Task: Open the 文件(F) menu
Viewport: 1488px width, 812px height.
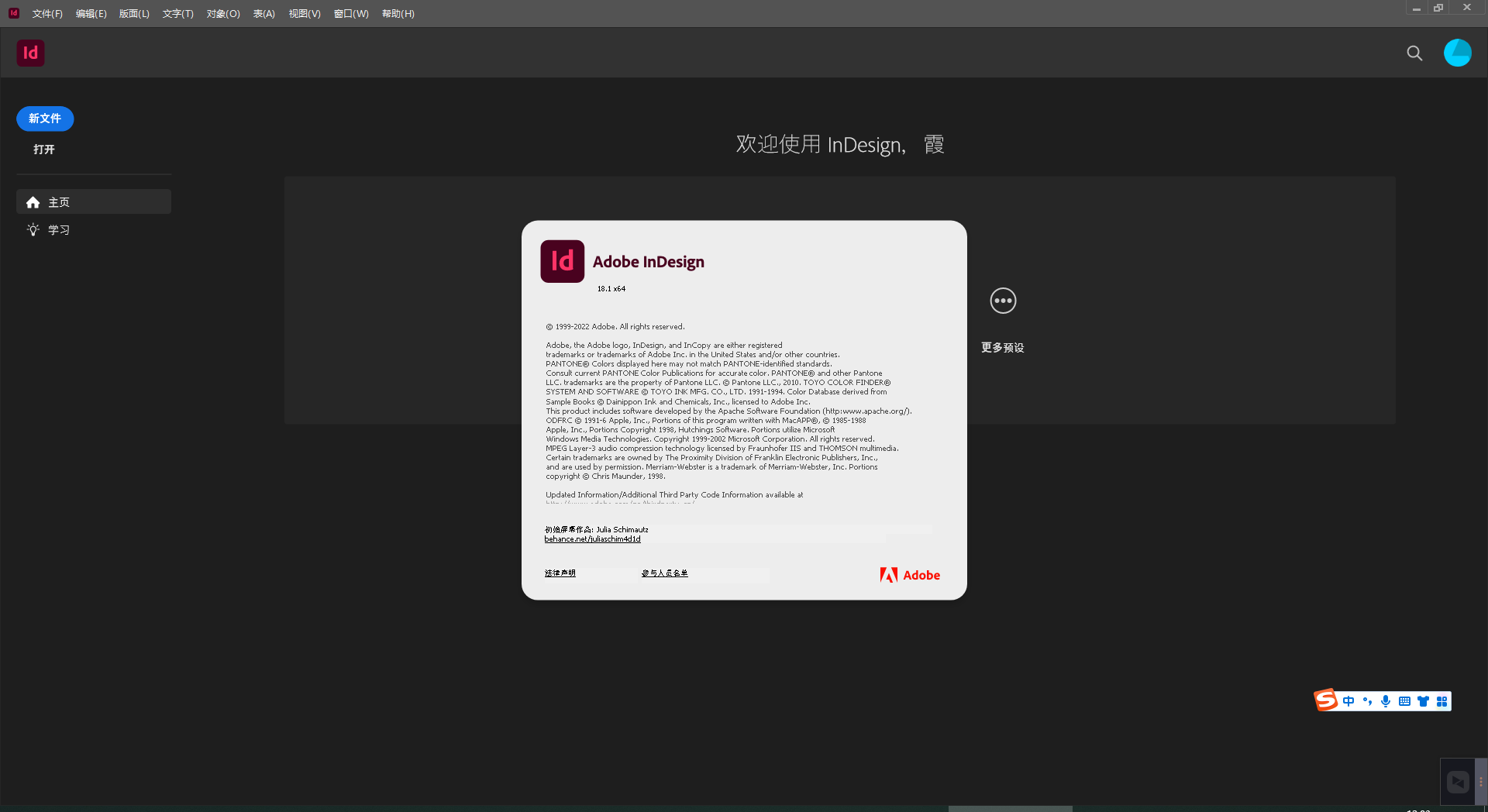Action: pyautogui.click(x=46, y=13)
